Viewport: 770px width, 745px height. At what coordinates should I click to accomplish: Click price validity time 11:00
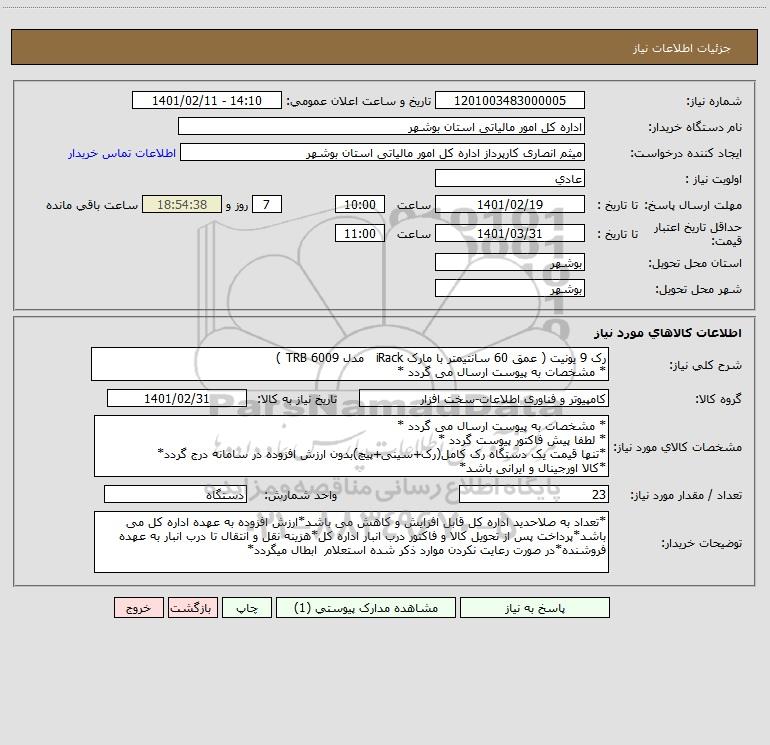359,233
